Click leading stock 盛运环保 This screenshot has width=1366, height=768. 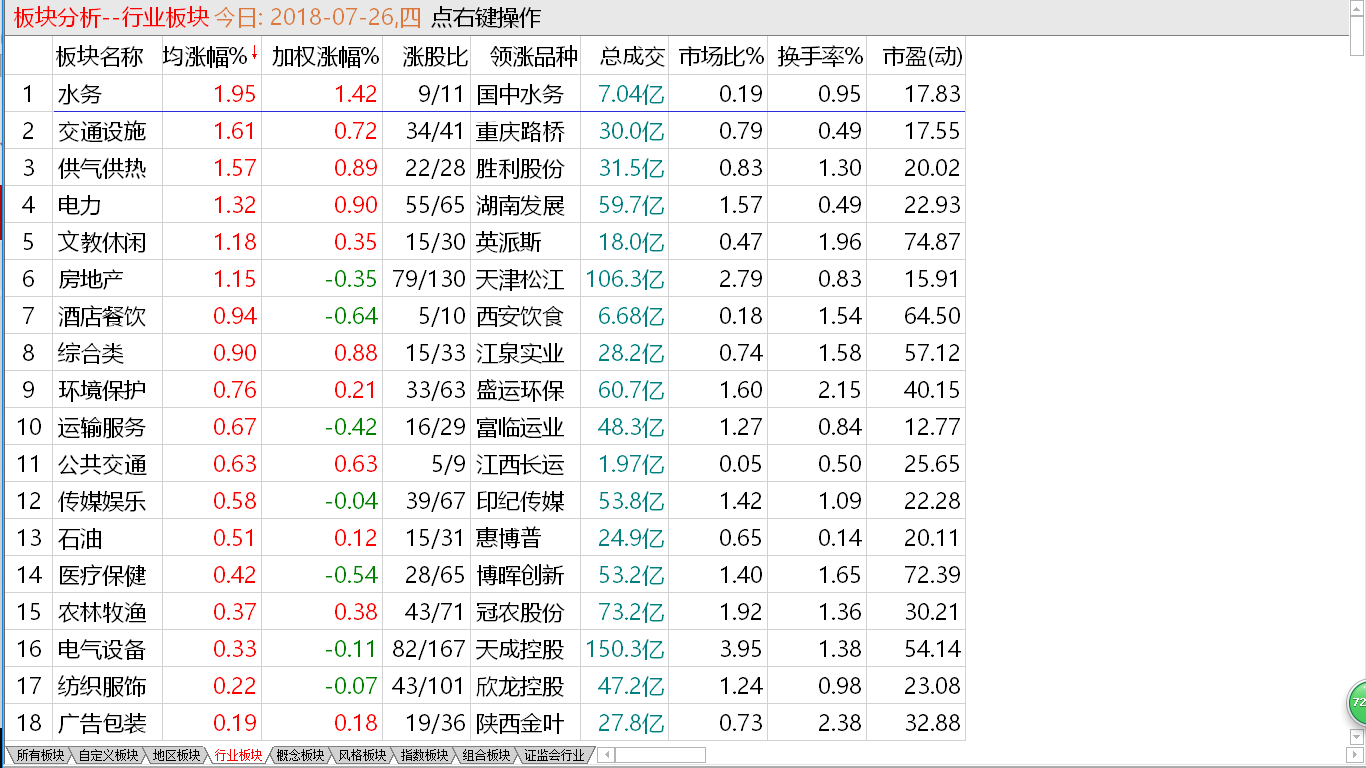click(x=520, y=390)
